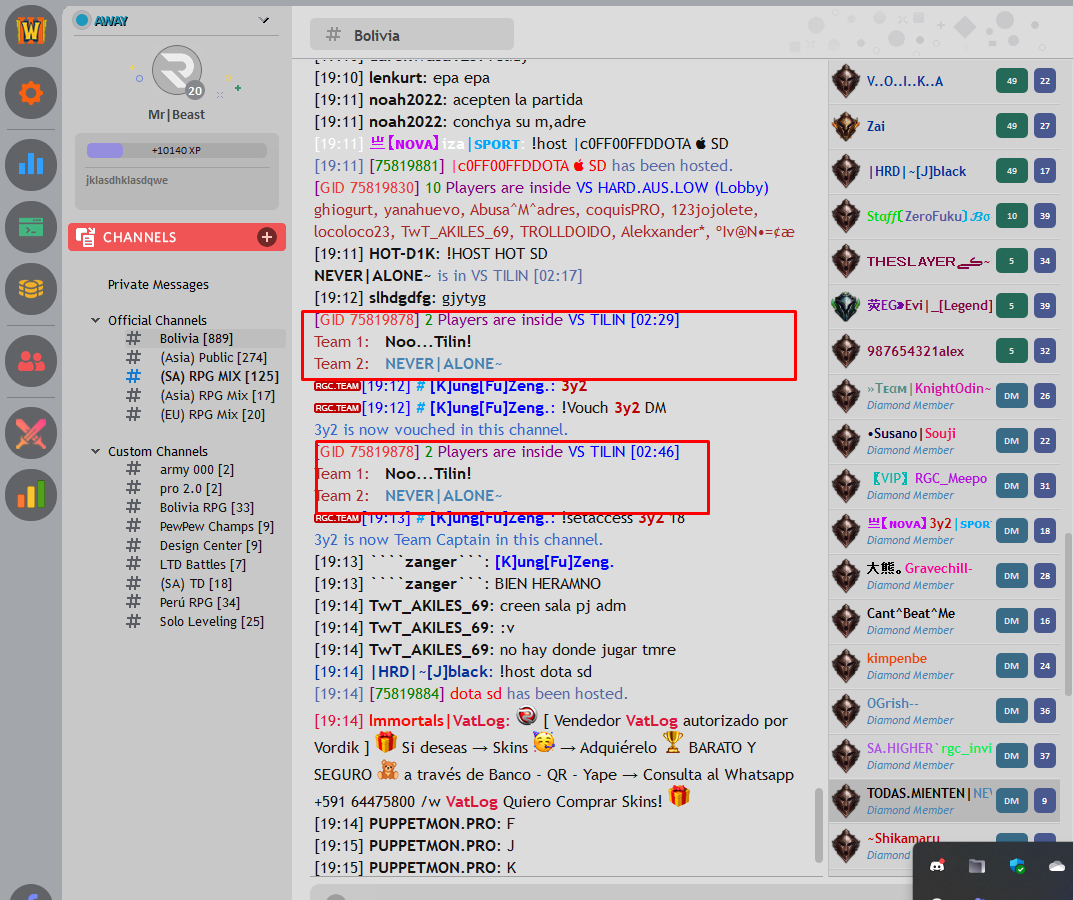The width and height of the screenshot is (1073, 900).
Task: Select the Bolivia chat tab
Action: pyautogui.click(x=411, y=34)
